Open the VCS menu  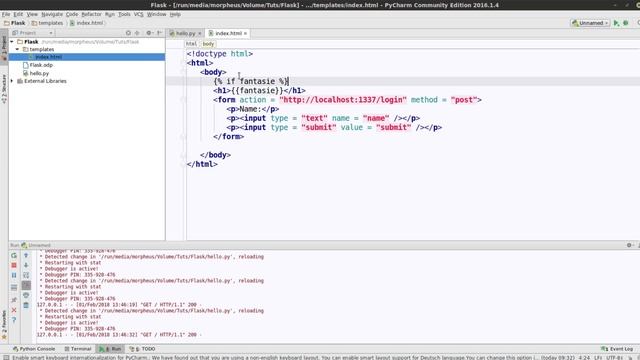pos(138,14)
